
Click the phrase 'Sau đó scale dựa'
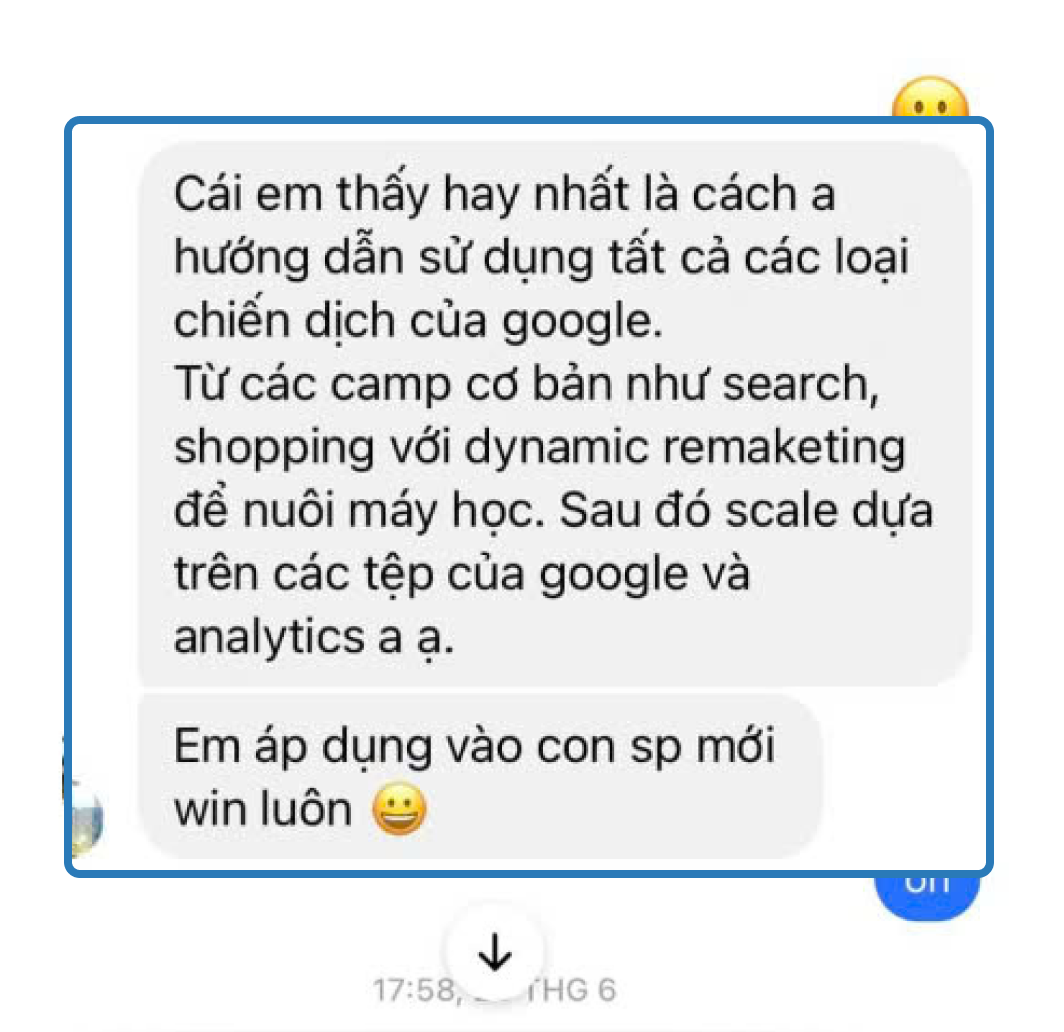click(746, 510)
